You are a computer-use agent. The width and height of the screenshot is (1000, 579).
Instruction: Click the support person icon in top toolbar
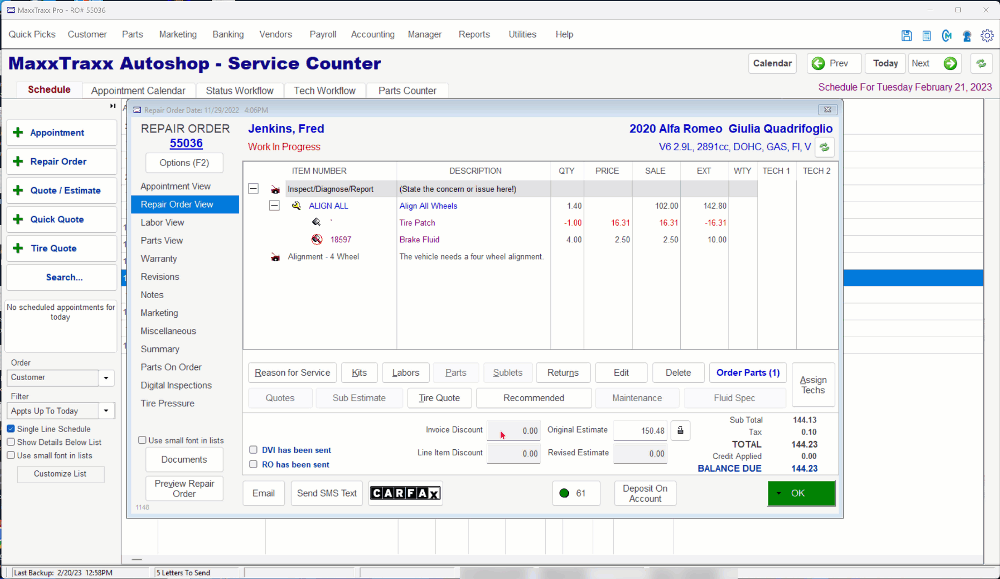[x=967, y=36]
